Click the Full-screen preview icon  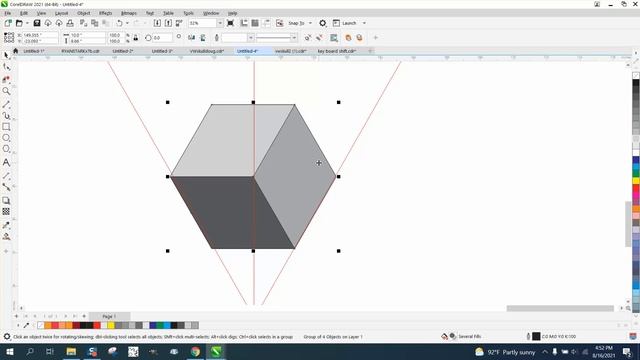click(230, 23)
